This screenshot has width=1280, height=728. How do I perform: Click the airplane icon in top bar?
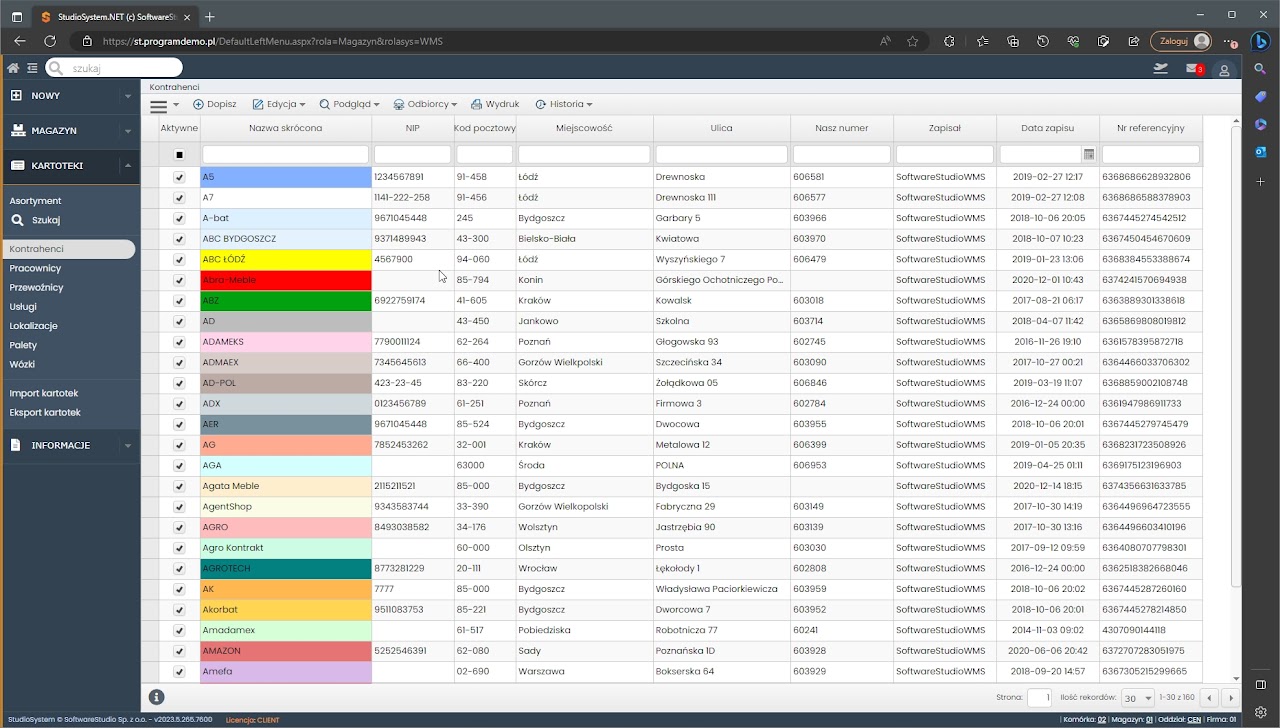(x=1160, y=68)
